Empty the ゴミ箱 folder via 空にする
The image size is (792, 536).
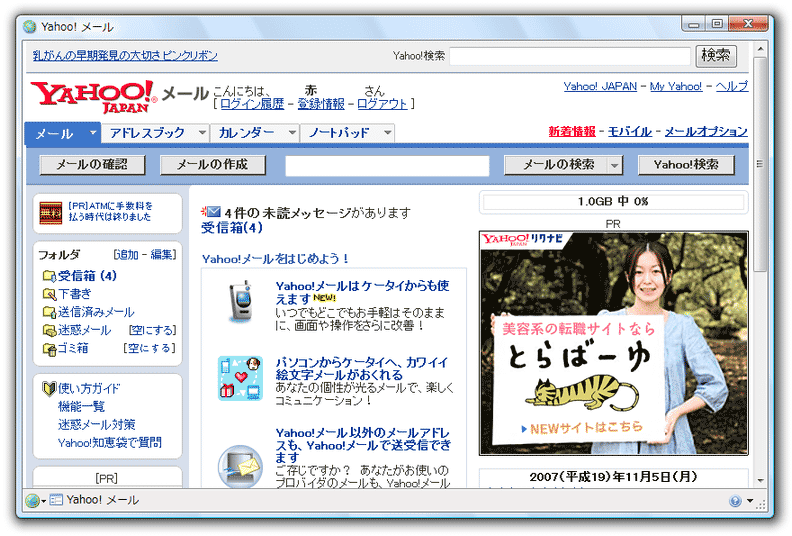coord(150,348)
